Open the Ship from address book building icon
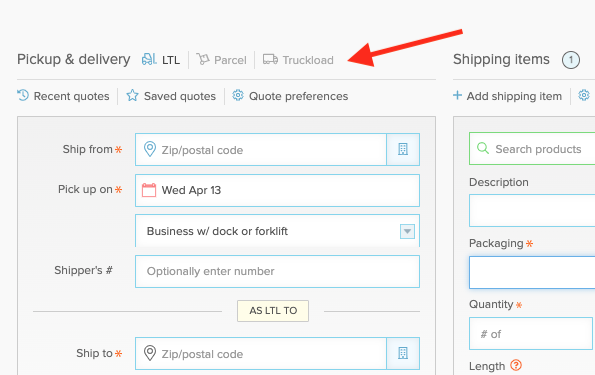 403,150
